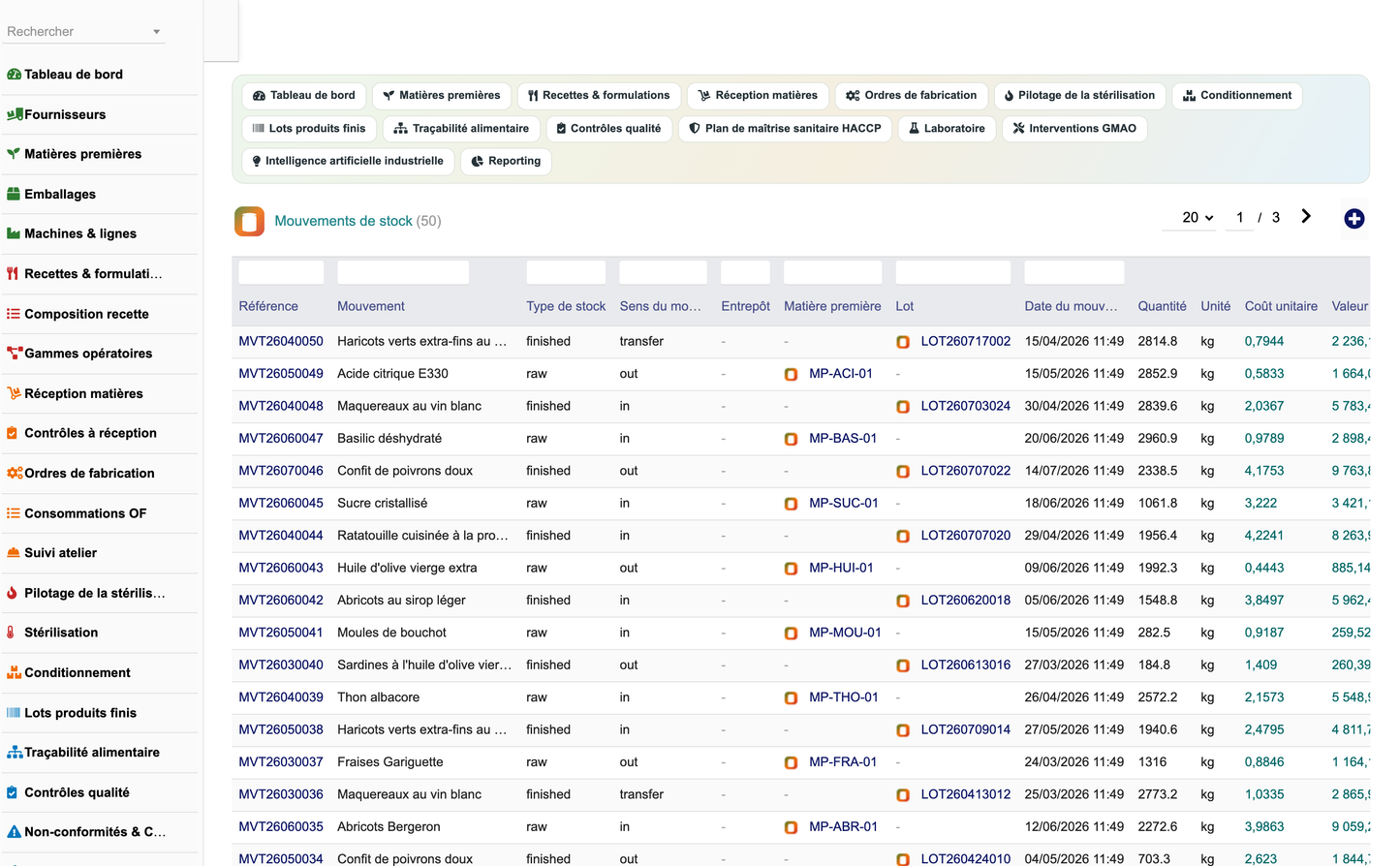Click the Pilotage de la stérilisation flame sidebar icon
The width and height of the screenshot is (1400, 866).
(13, 593)
